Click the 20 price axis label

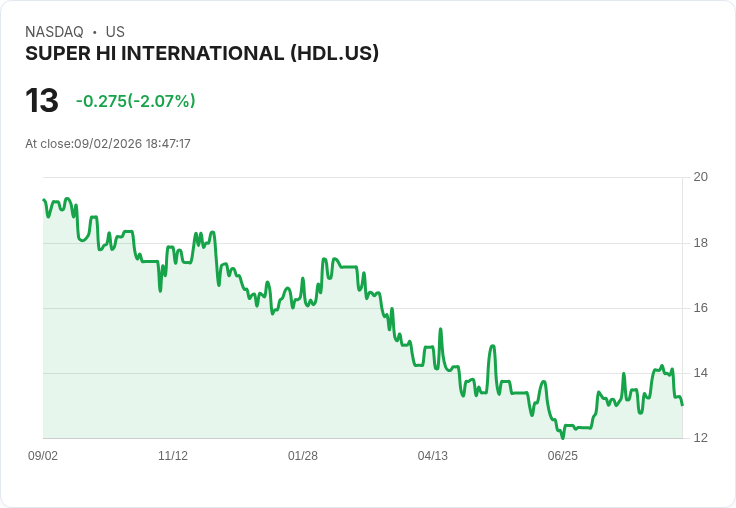(701, 177)
